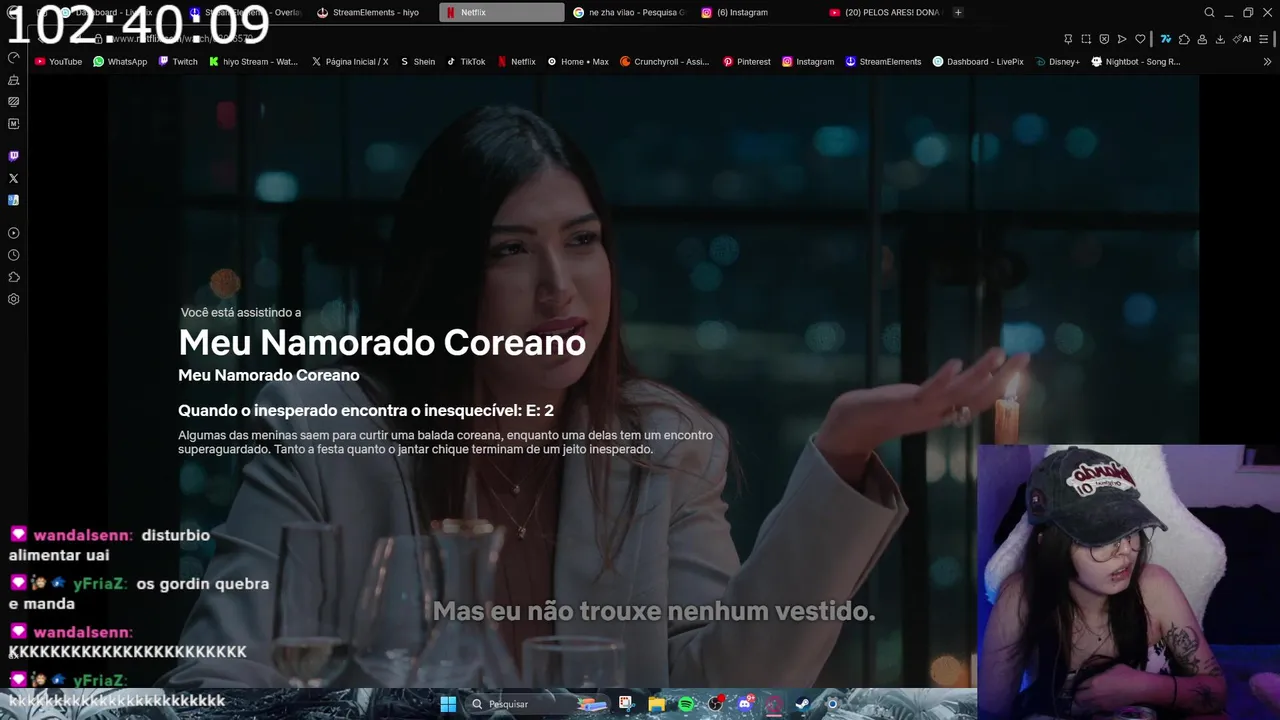Open the Instagram bookmark
This screenshot has width=1280, height=720.
click(x=807, y=61)
